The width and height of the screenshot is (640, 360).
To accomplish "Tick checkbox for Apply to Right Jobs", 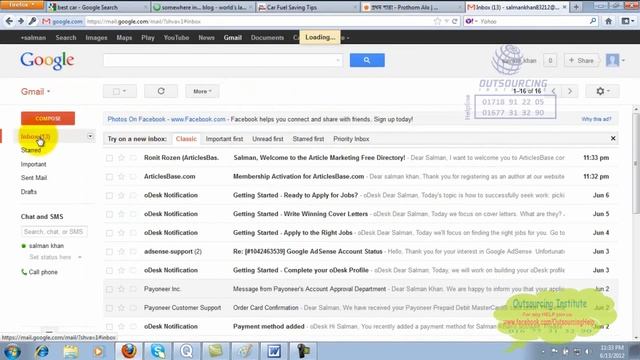I will pyautogui.click(x=109, y=233).
